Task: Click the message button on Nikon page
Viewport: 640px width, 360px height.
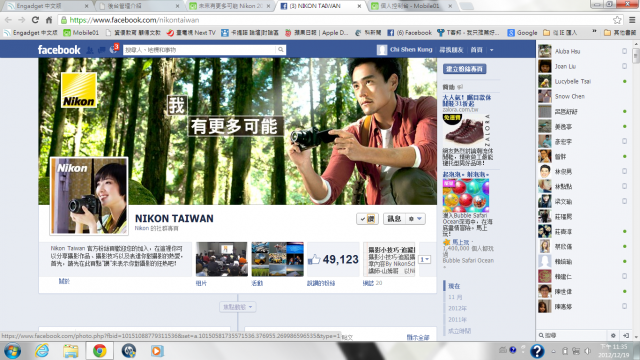Action: click(x=394, y=219)
